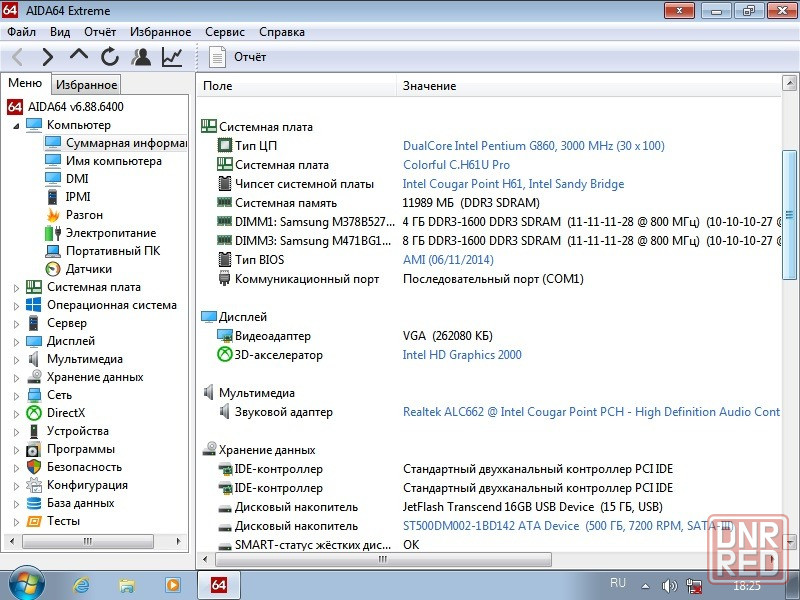
Task: Open user management toolbar icon
Action: tap(141, 57)
